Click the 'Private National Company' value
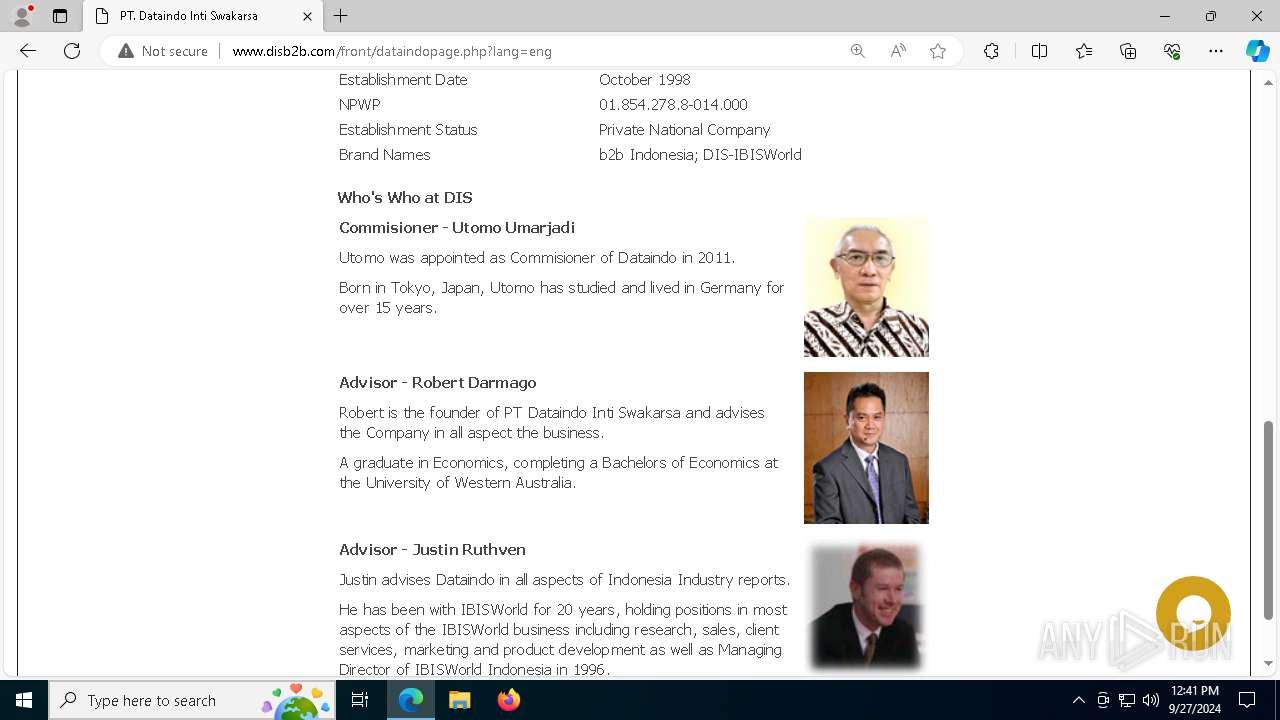1280x720 pixels. point(684,130)
